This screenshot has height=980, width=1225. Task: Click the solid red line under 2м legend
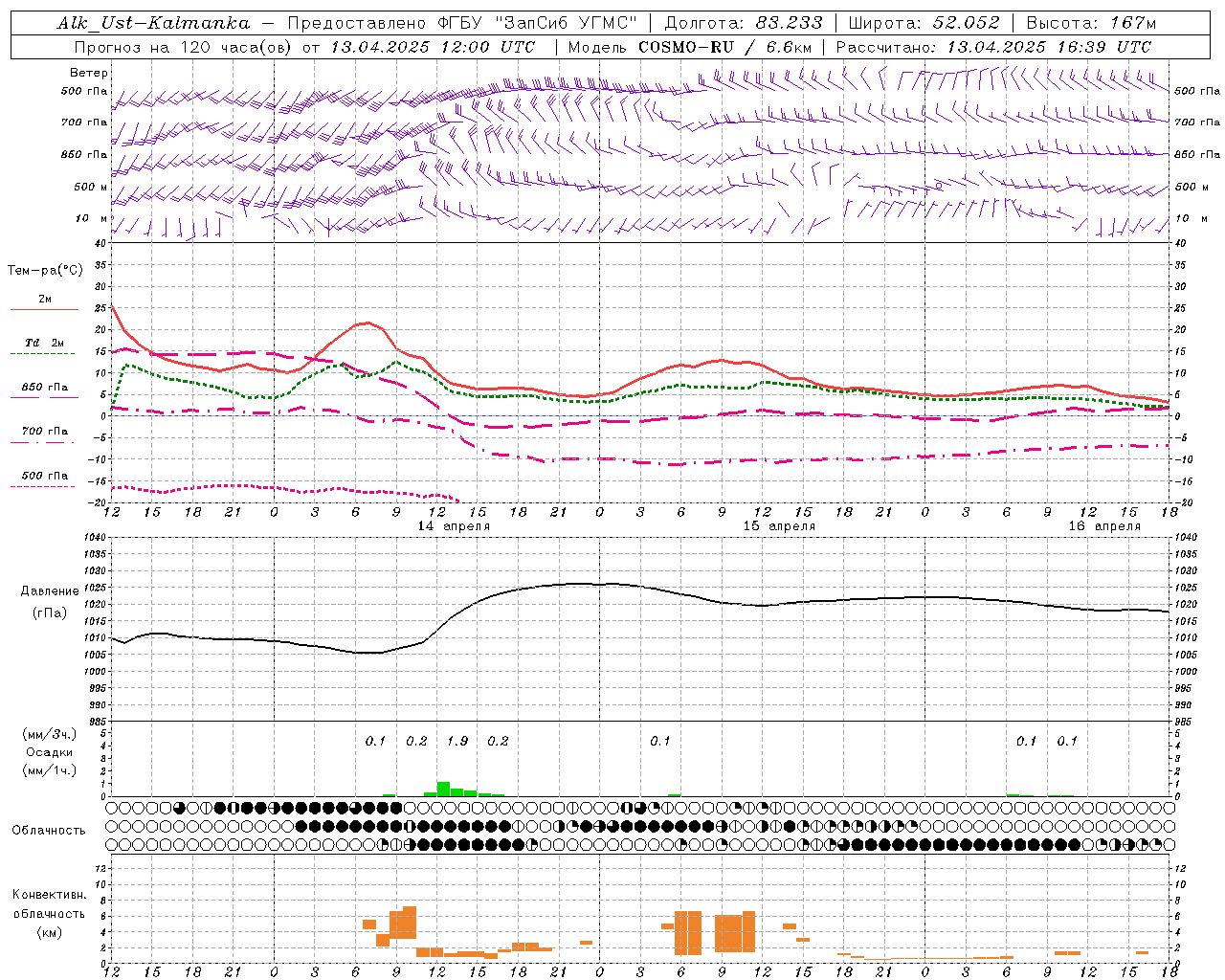[x=44, y=310]
